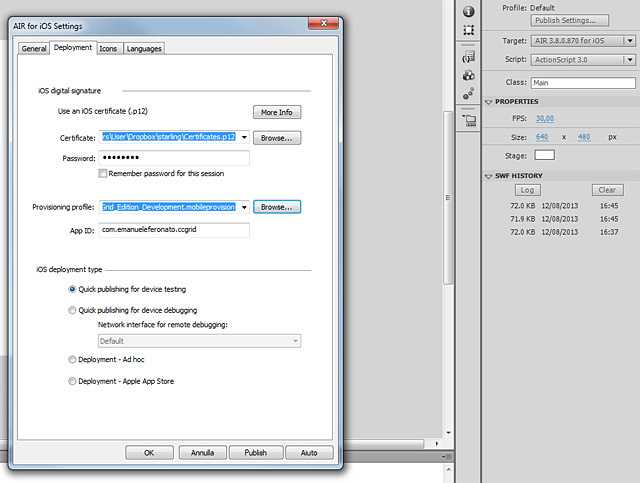
Task: Select Deployment - Apple App Store
Action: 72,381
